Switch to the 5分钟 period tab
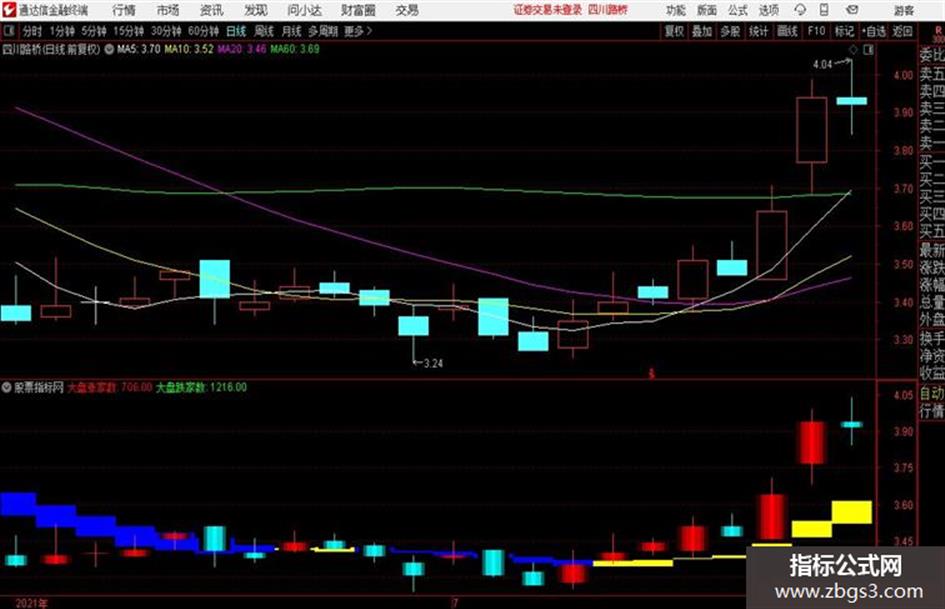 tap(94, 31)
